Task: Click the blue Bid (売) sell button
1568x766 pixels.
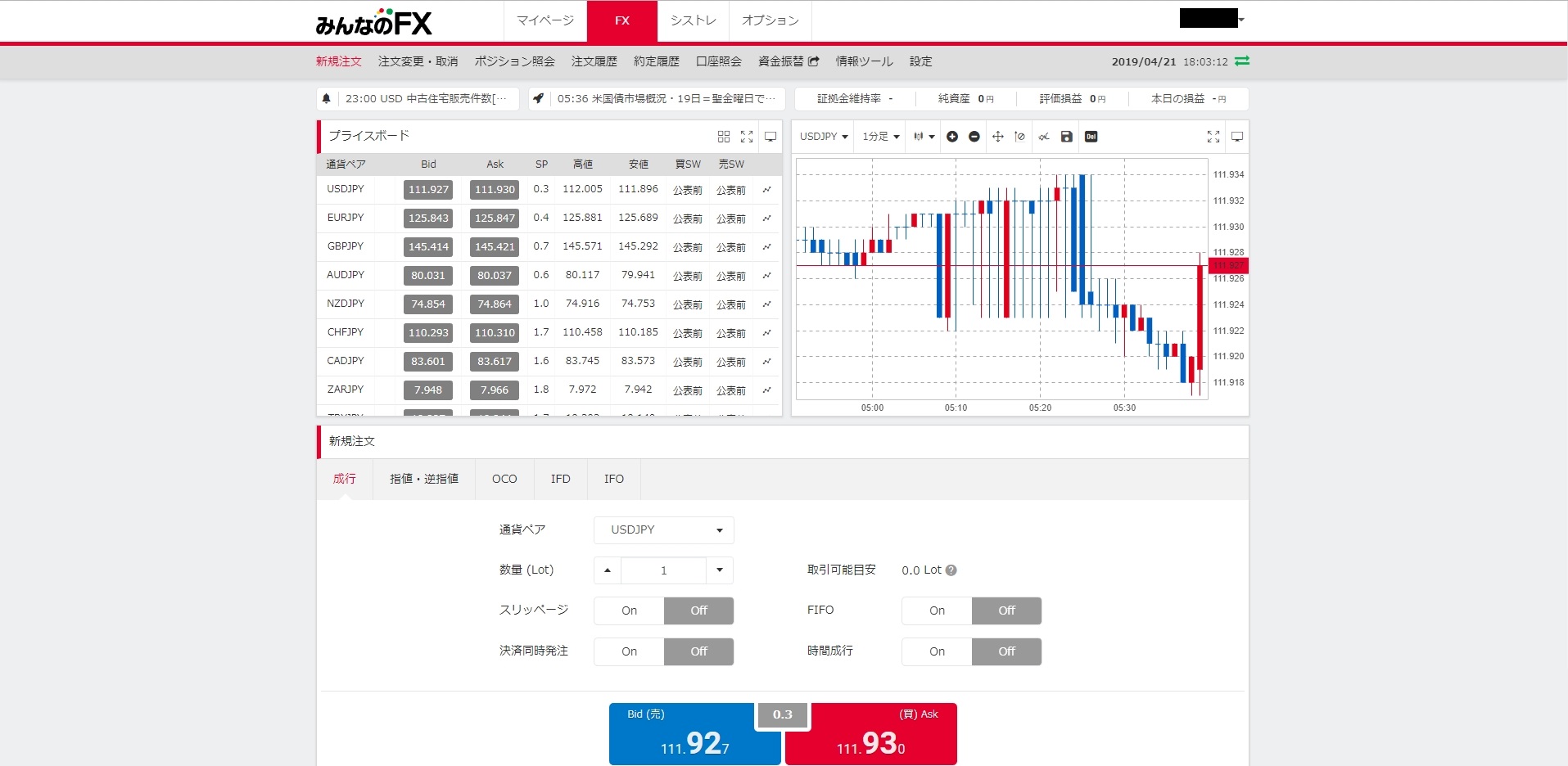Action: [x=694, y=734]
